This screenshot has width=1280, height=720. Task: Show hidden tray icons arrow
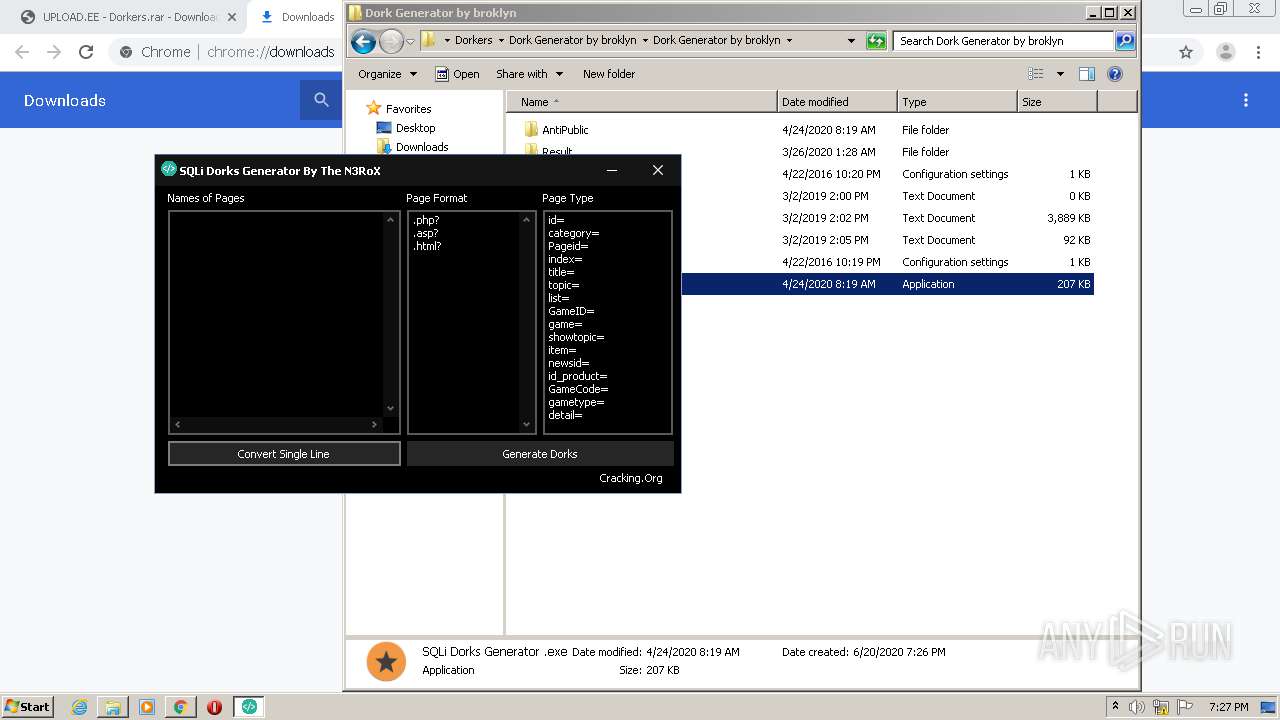(x=1115, y=707)
